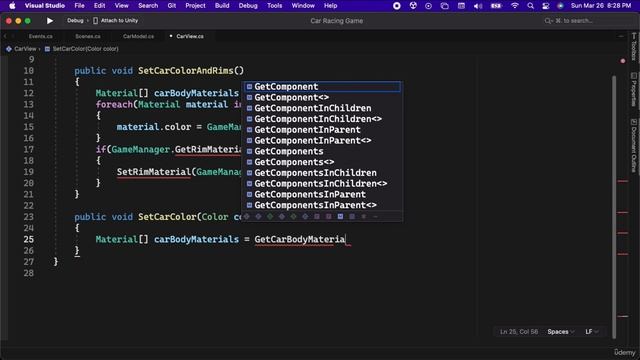Open the Search menu
This screenshot has width=640, height=360.
[148, 6]
